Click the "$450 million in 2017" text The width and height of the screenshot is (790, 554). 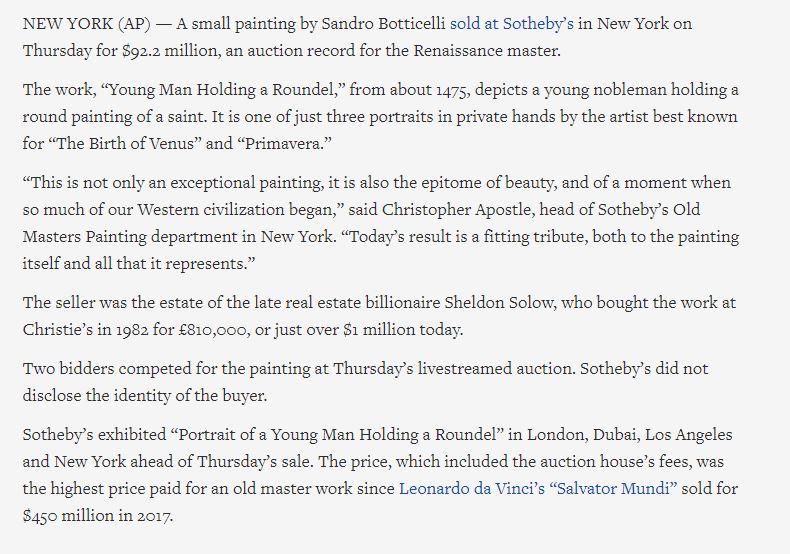(97, 516)
